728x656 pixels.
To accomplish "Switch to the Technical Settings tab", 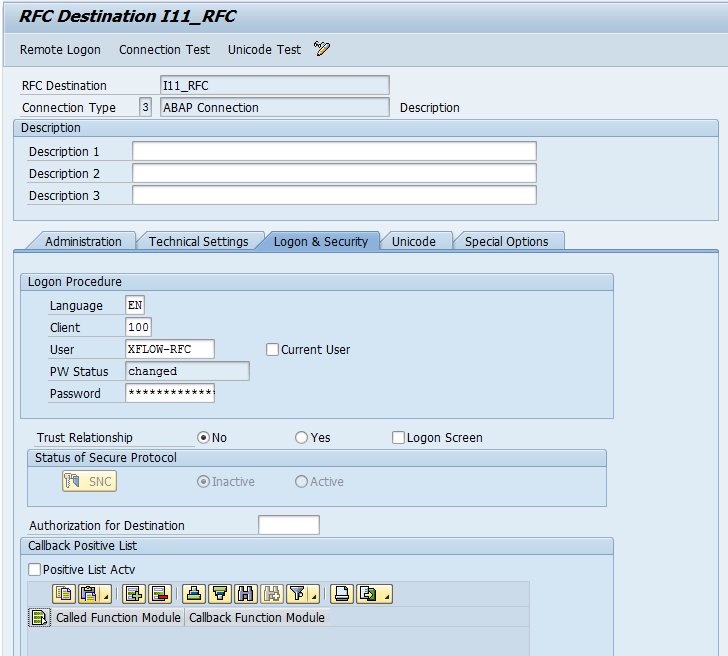I will 198,241.
